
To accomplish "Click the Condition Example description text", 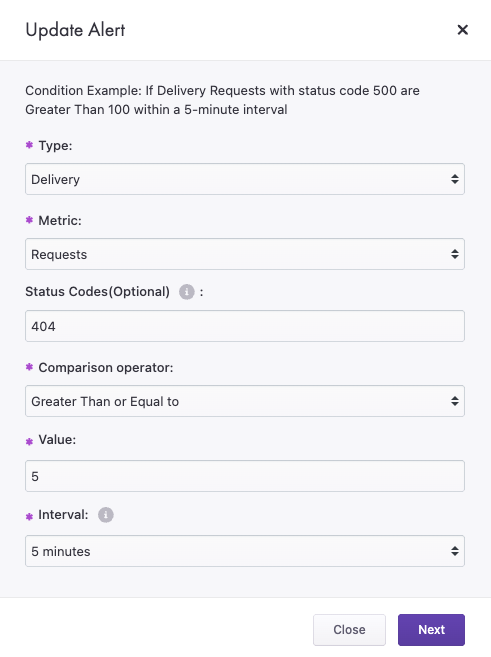I will [x=222, y=100].
